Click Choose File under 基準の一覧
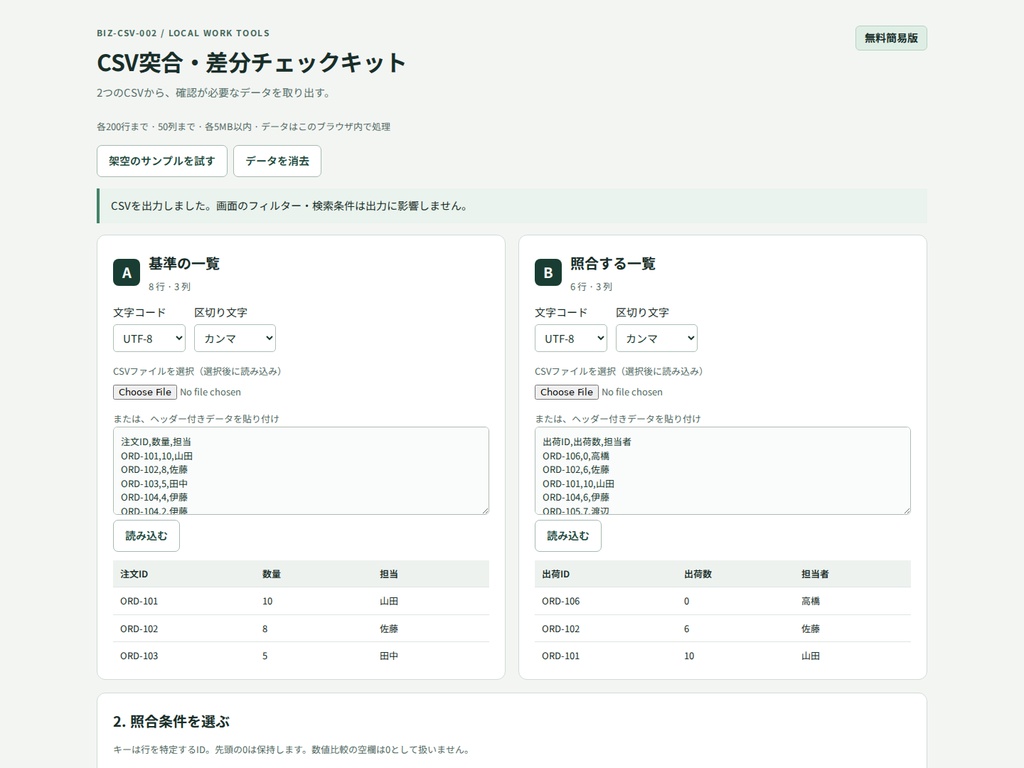This screenshot has height=768, width=1024. click(145, 392)
